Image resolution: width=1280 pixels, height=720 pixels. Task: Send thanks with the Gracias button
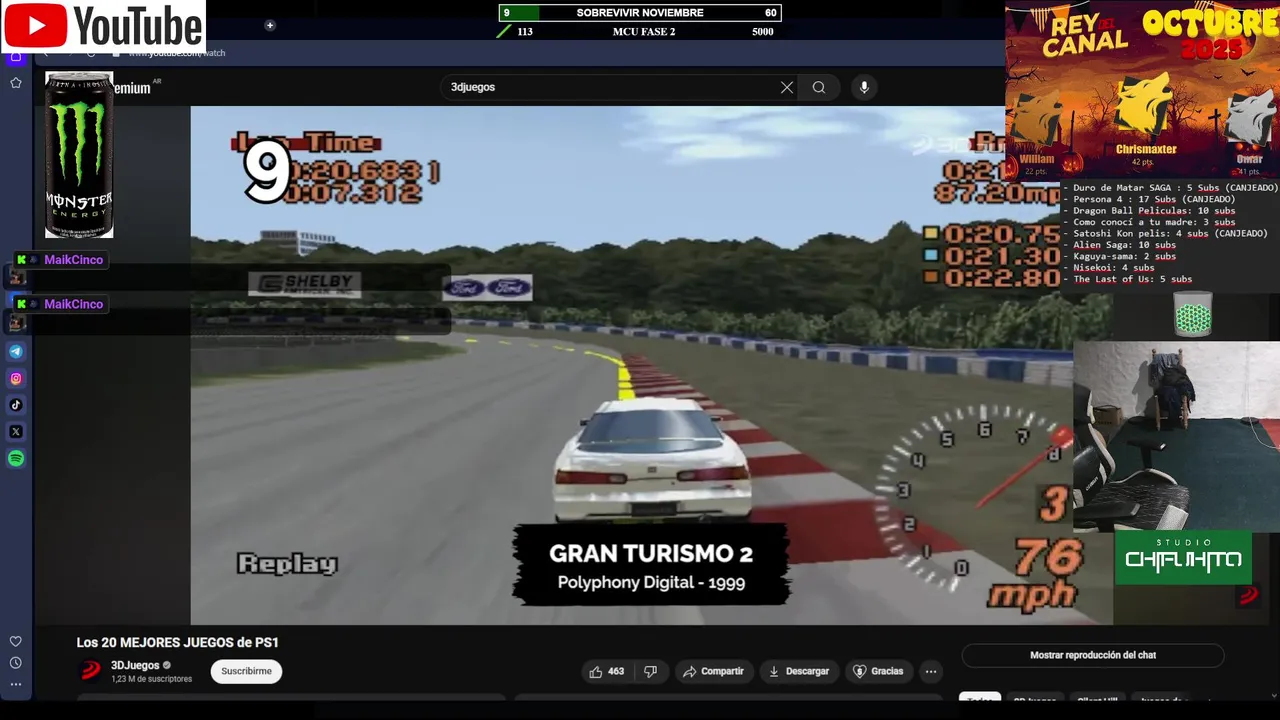(877, 671)
